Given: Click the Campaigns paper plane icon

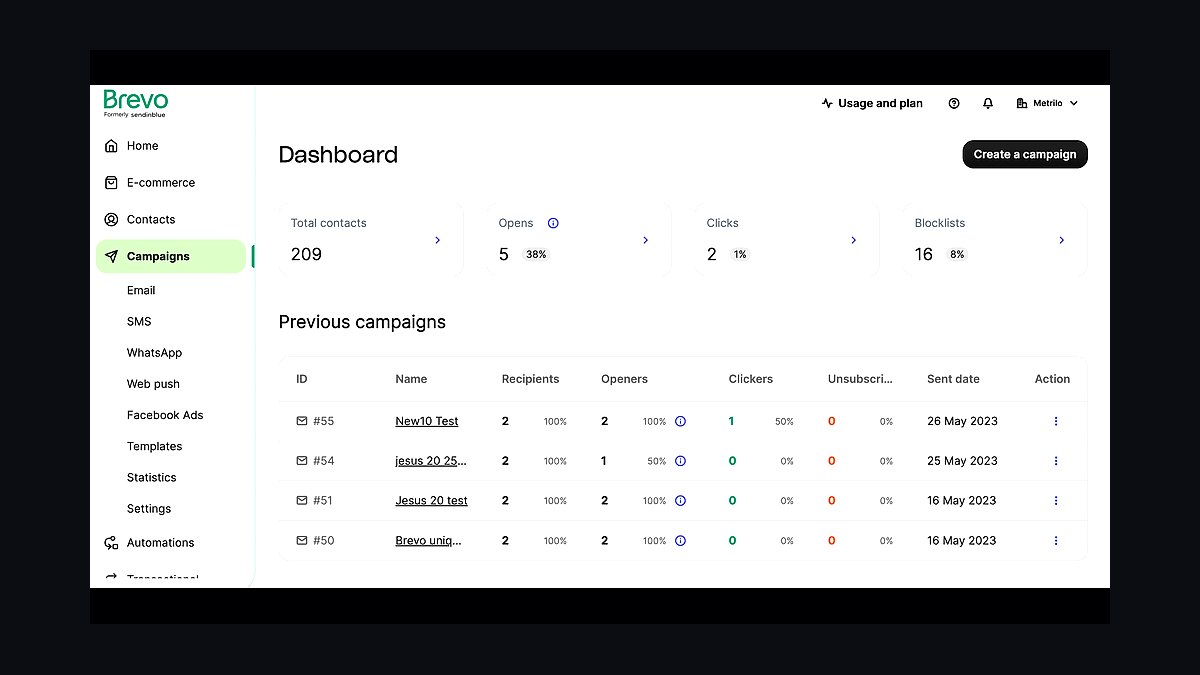Looking at the screenshot, I should [x=111, y=257].
